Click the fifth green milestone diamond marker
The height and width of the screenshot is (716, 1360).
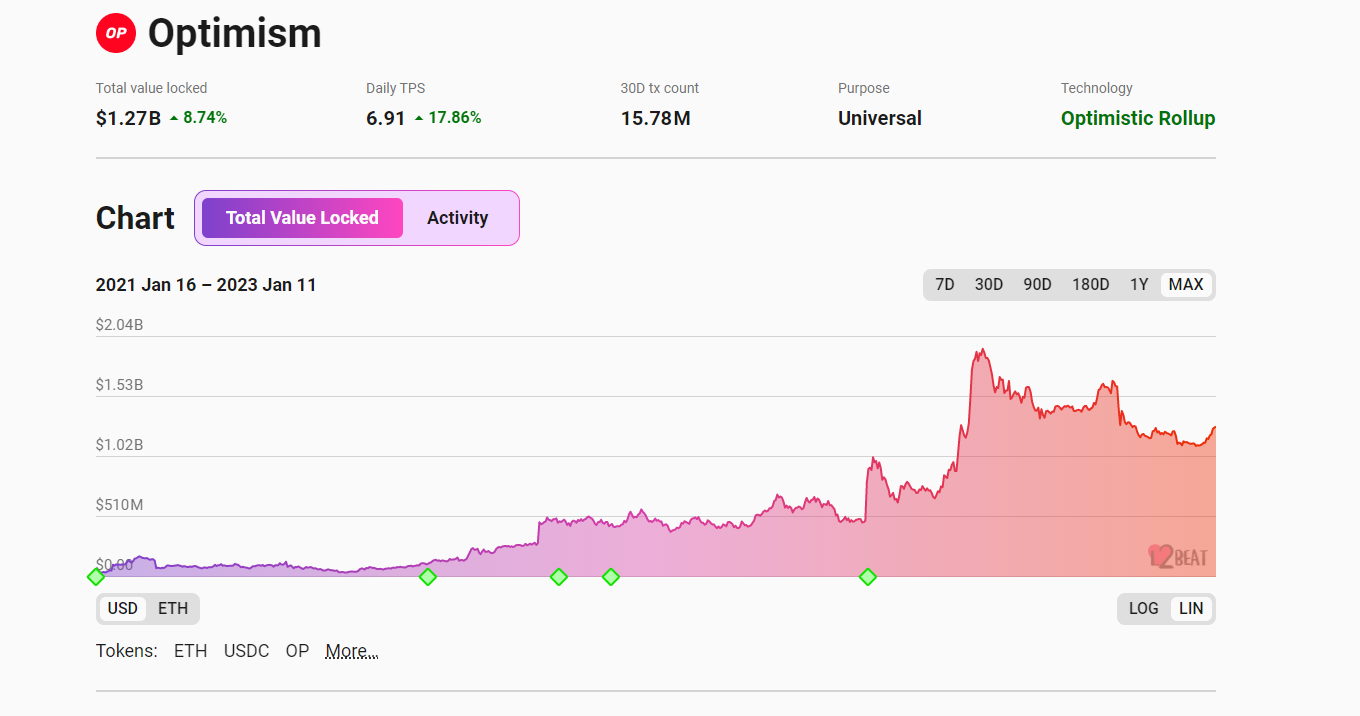(868, 577)
